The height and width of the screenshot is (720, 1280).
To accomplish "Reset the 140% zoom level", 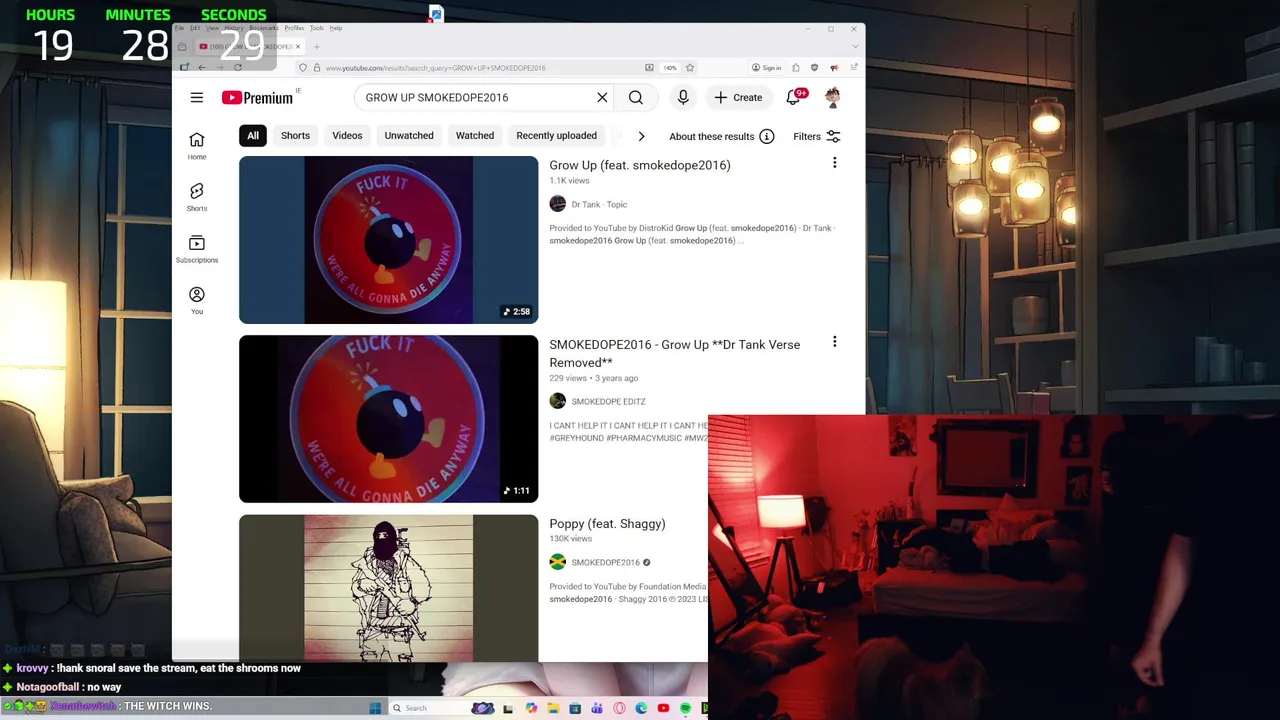I will coord(670,68).
